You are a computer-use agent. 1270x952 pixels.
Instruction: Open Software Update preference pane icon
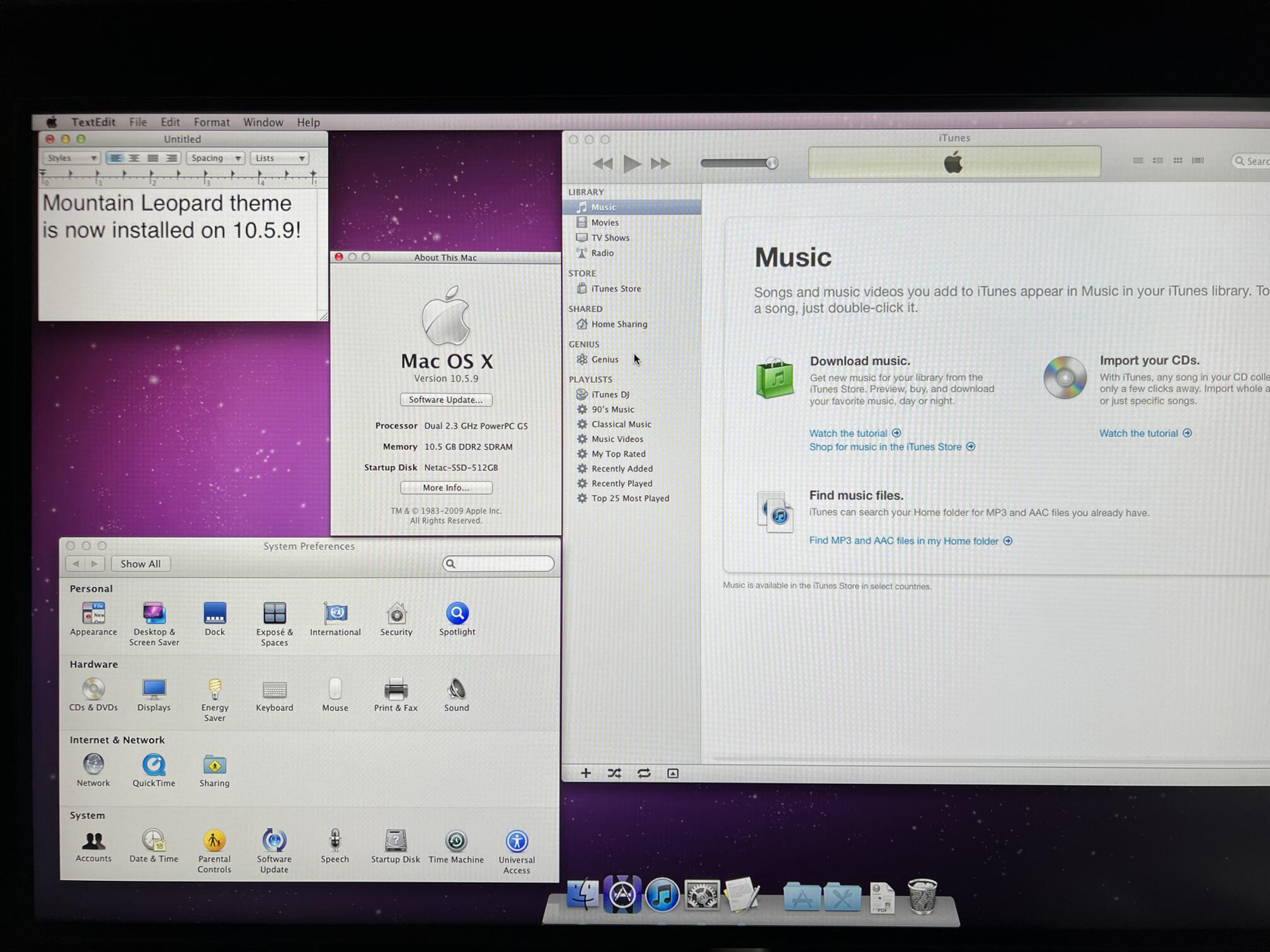[x=274, y=851]
